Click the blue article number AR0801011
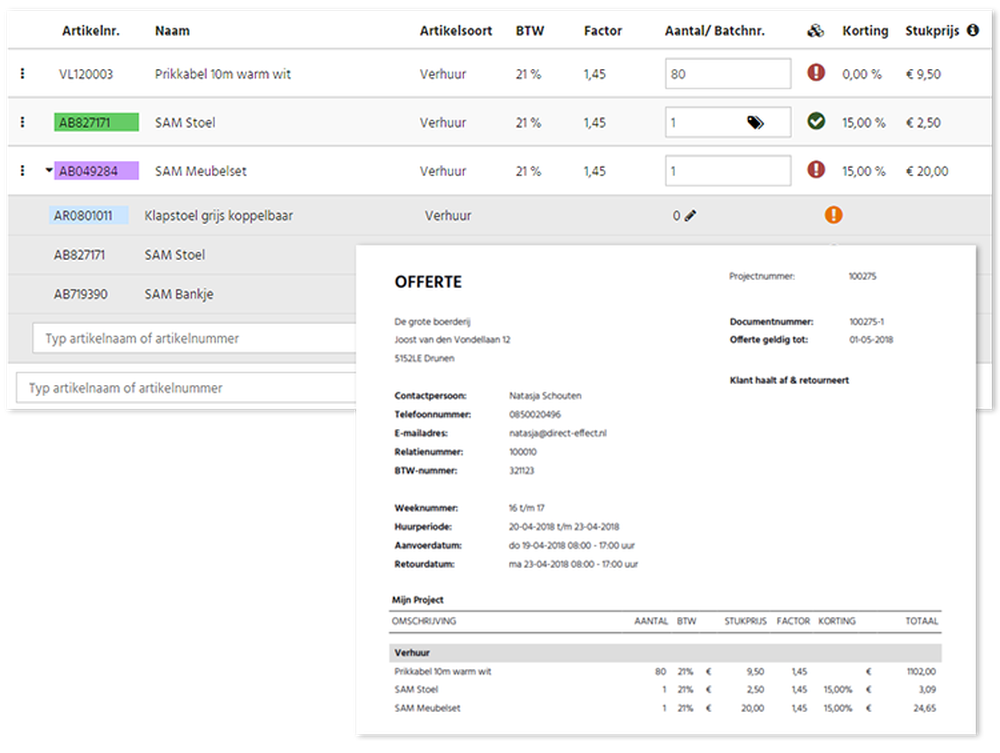Screen dimensions: 1000x753 (x=89, y=216)
